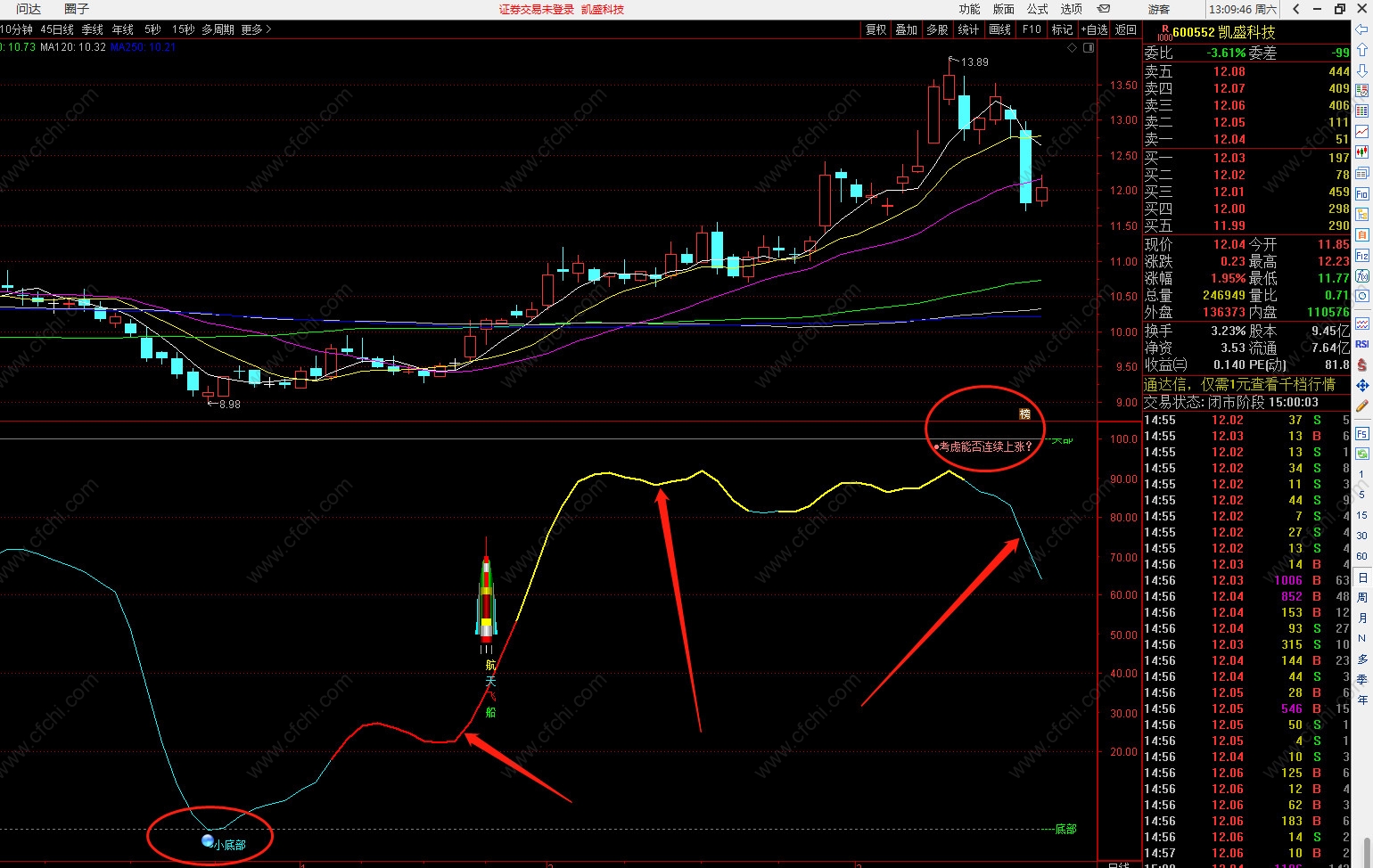Select the 30-minute period in sidebar

(1361, 536)
